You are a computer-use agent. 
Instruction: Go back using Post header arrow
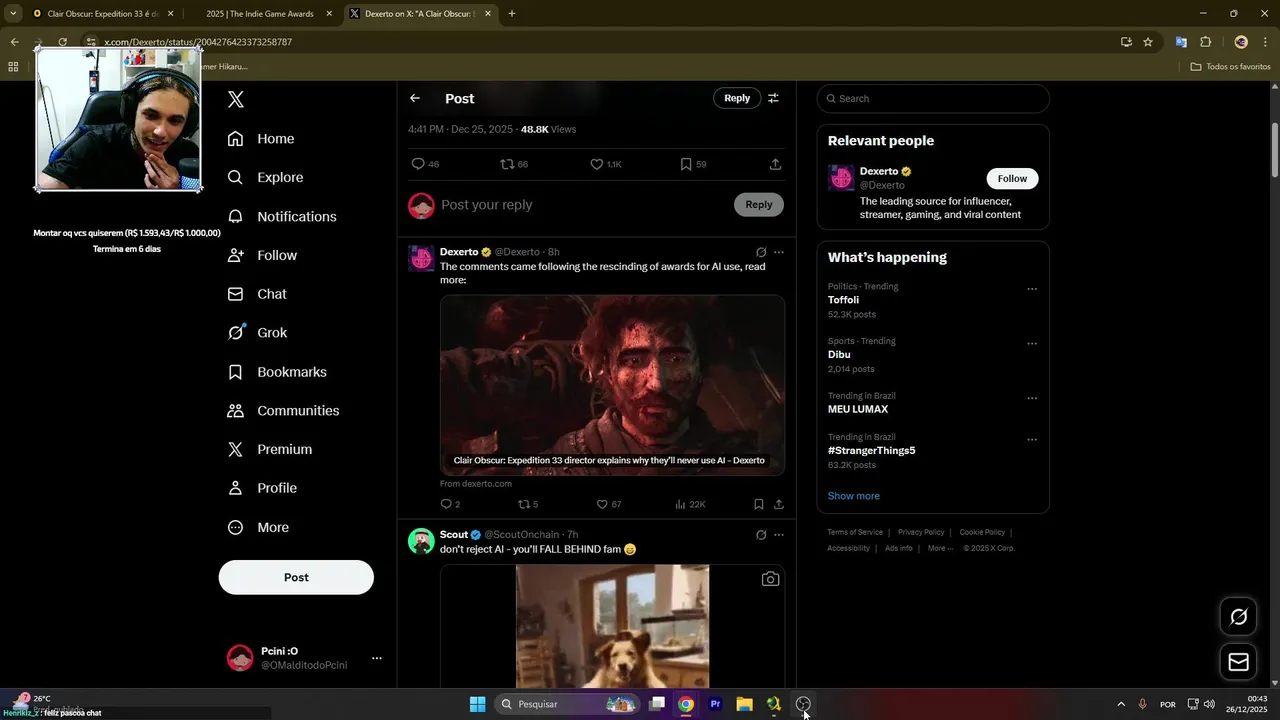415,98
